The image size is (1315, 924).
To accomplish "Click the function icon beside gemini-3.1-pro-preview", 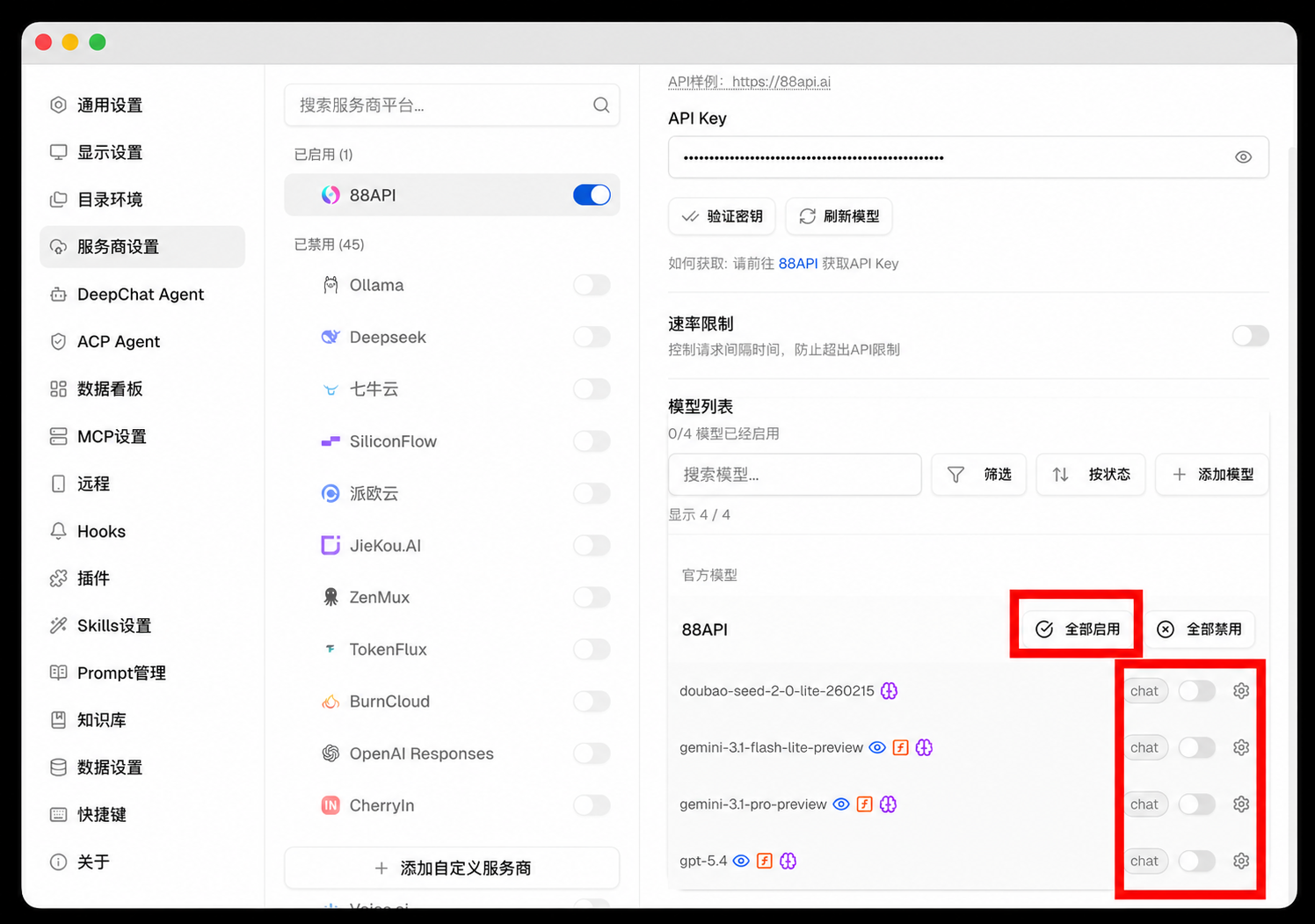I will pos(864,804).
